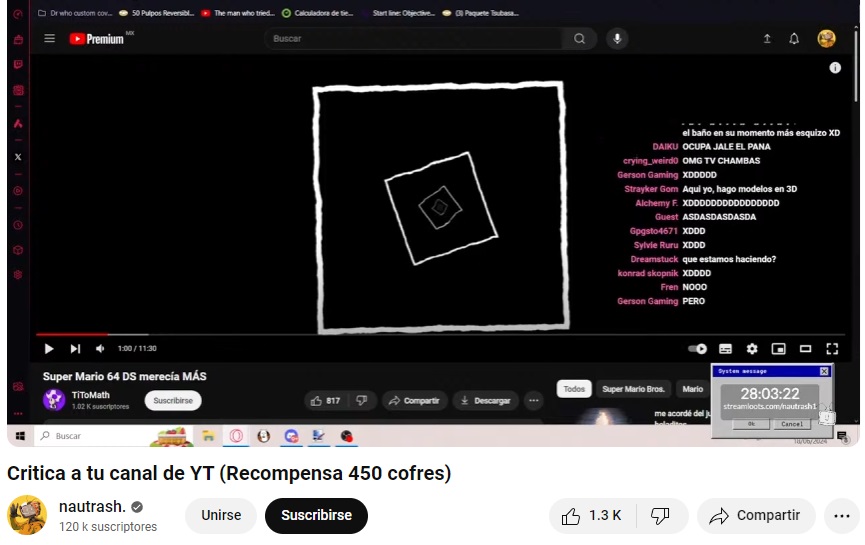Open the three-dots menu beside large Compartir
Image resolution: width=865 pixels, height=545 pixels.
(x=842, y=516)
